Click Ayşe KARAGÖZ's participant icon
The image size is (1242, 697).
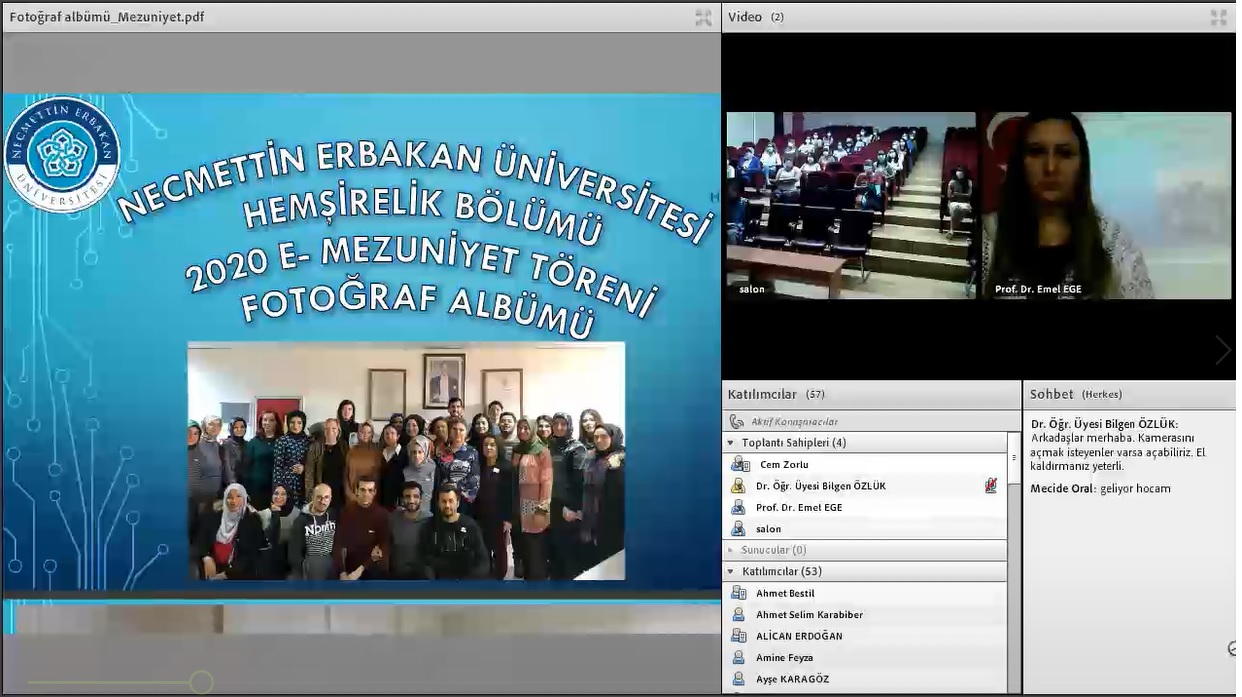738,679
